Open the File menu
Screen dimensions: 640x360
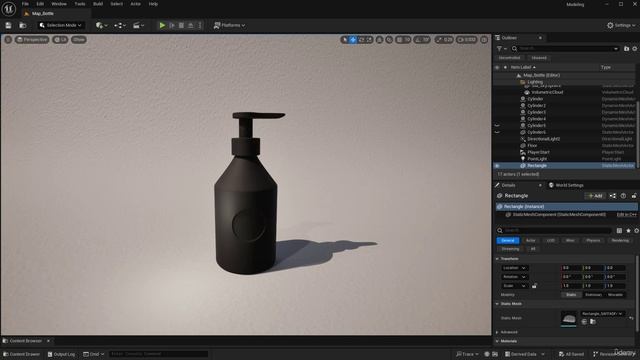click(x=25, y=4)
